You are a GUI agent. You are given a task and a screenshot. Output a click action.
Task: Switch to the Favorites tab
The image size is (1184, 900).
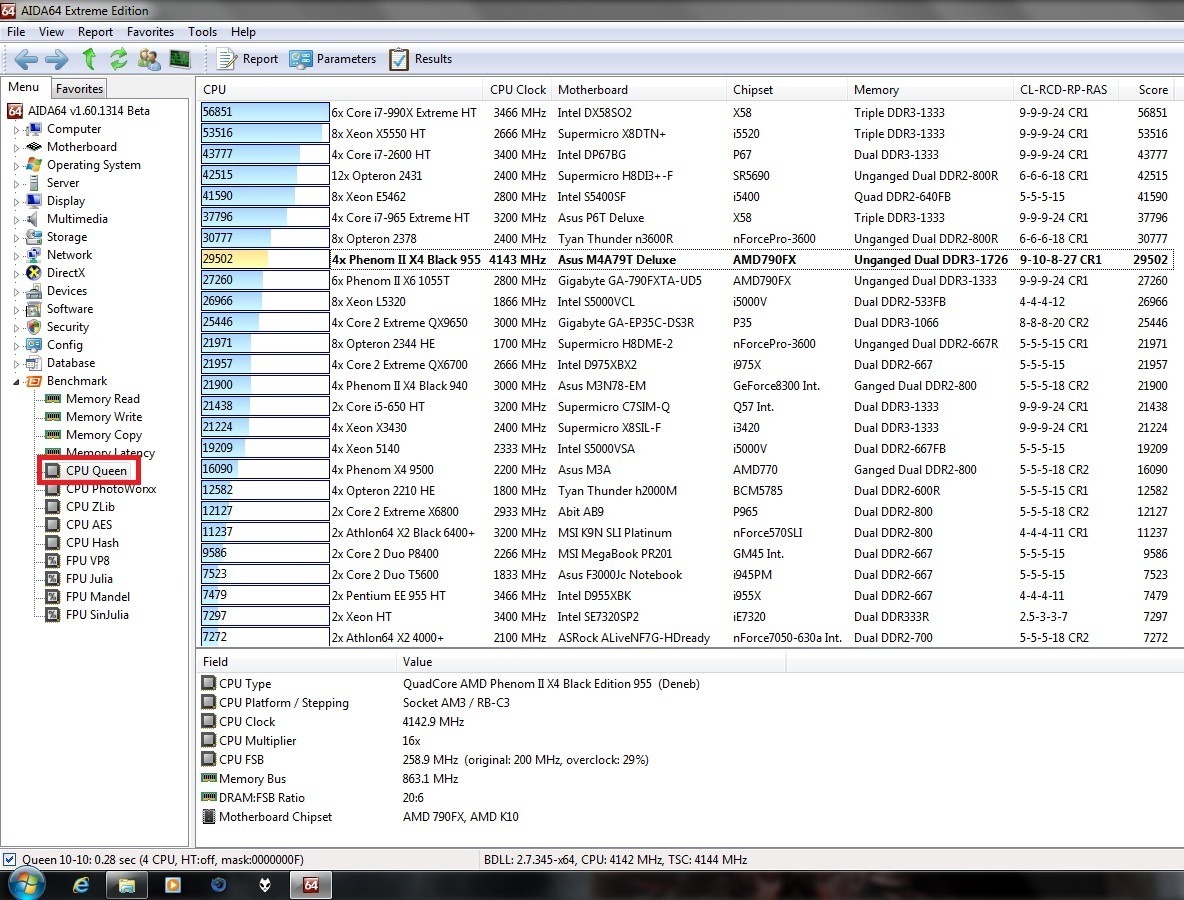point(79,88)
